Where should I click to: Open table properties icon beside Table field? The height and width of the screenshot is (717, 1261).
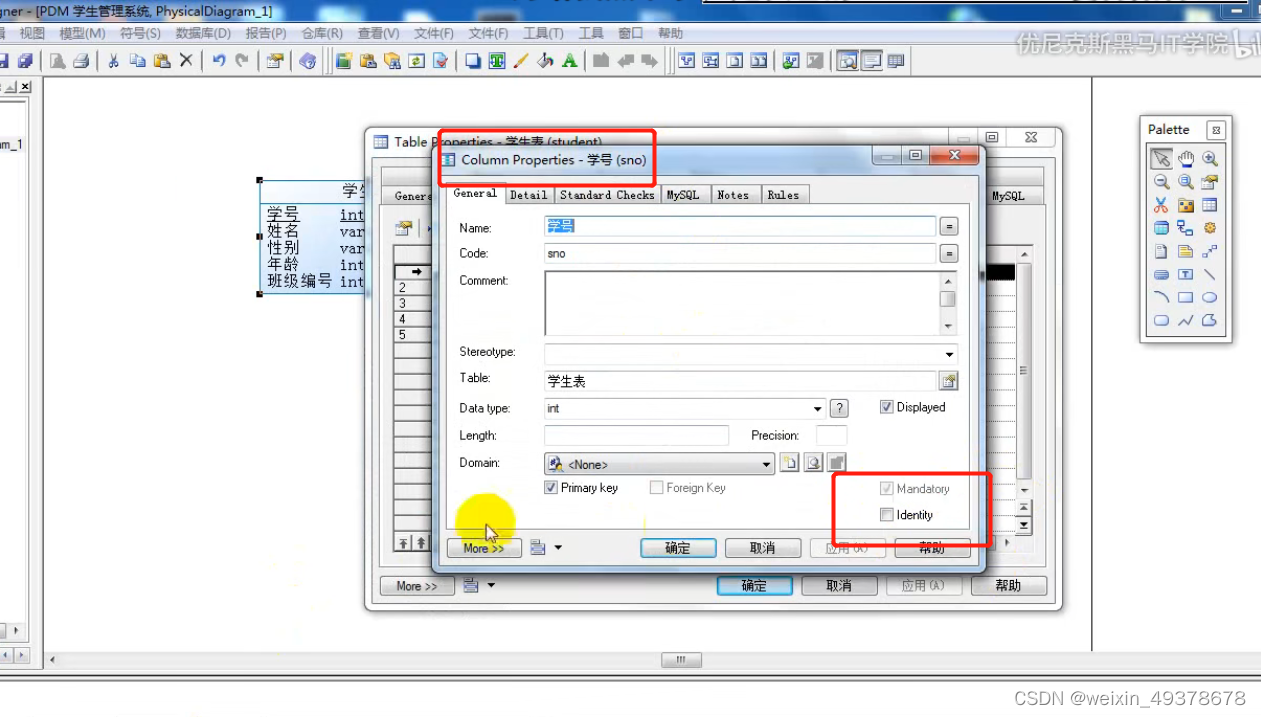tap(948, 381)
